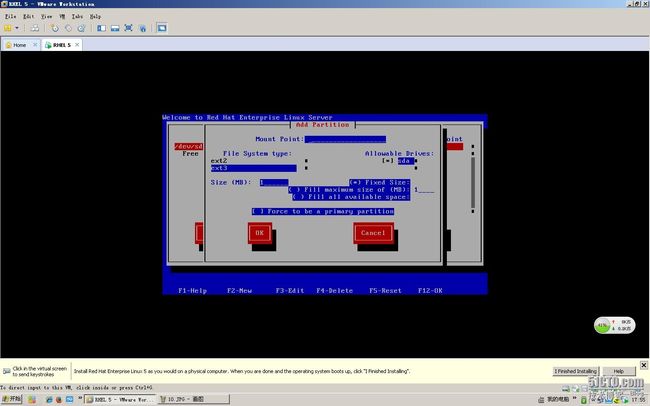Click the network computers toolbar icon
The height and width of the screenshot is (406, 650).
coord(35,28)
